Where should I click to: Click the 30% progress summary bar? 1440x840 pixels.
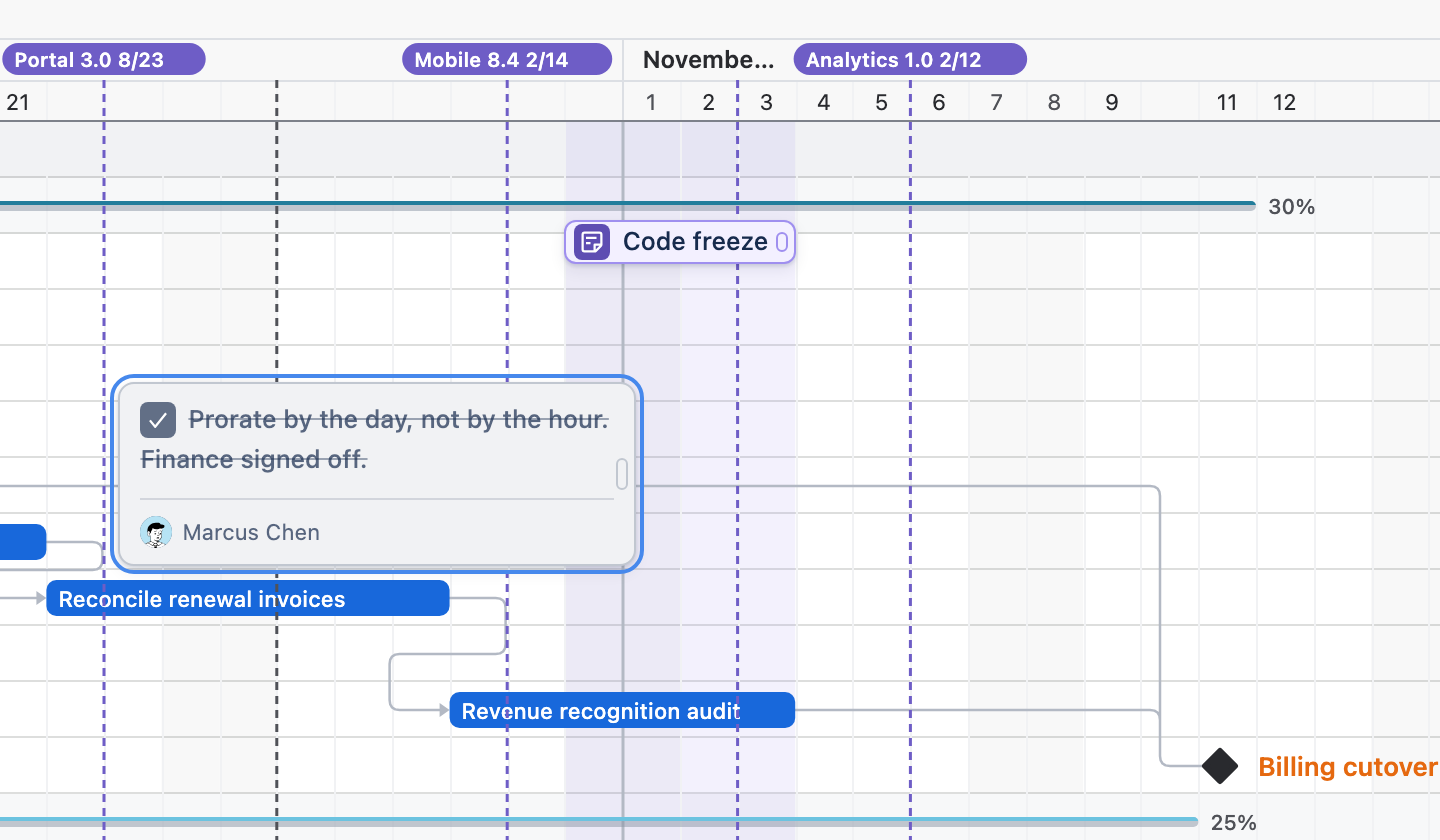(x=628, y=206)
